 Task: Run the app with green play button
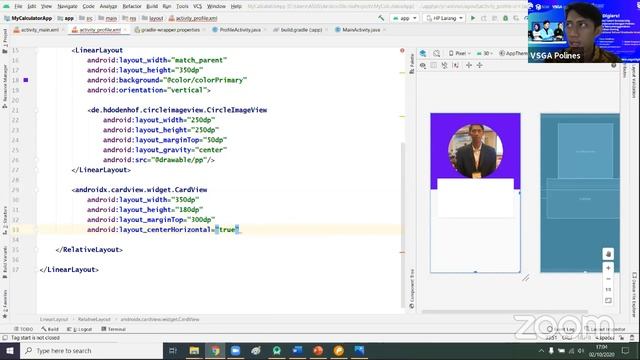(x=473, y=18)
